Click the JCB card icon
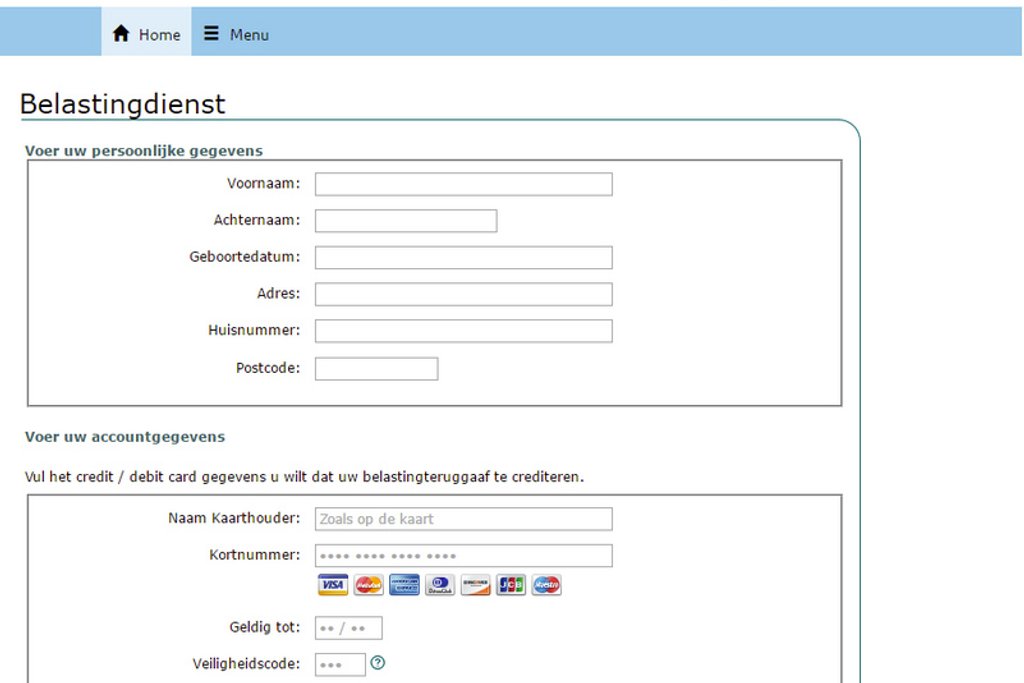The width and height of the screenshot is (1024, 683). click(x=511, y=585)
